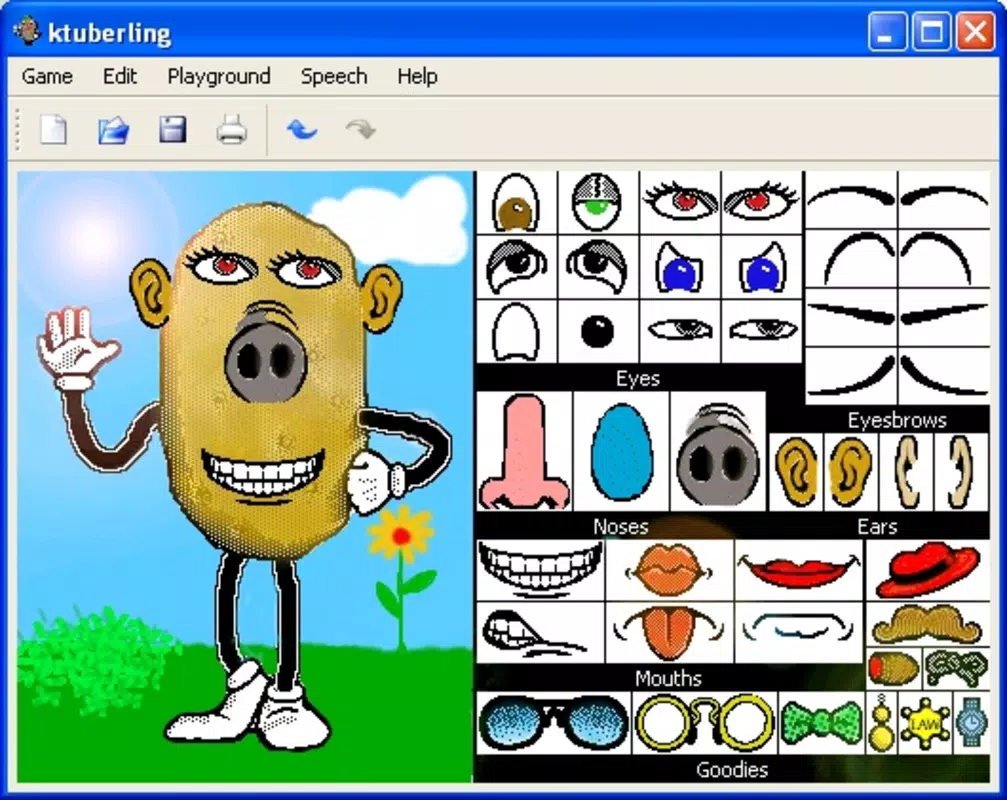The height and width of the screenshot is (800, 1007).
Task: Select the blue sunglasses goodie
Action: pos(553,722)
